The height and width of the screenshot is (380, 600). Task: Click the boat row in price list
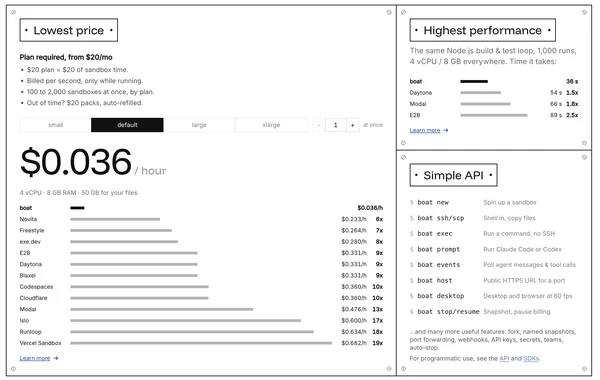coord(201,208)
